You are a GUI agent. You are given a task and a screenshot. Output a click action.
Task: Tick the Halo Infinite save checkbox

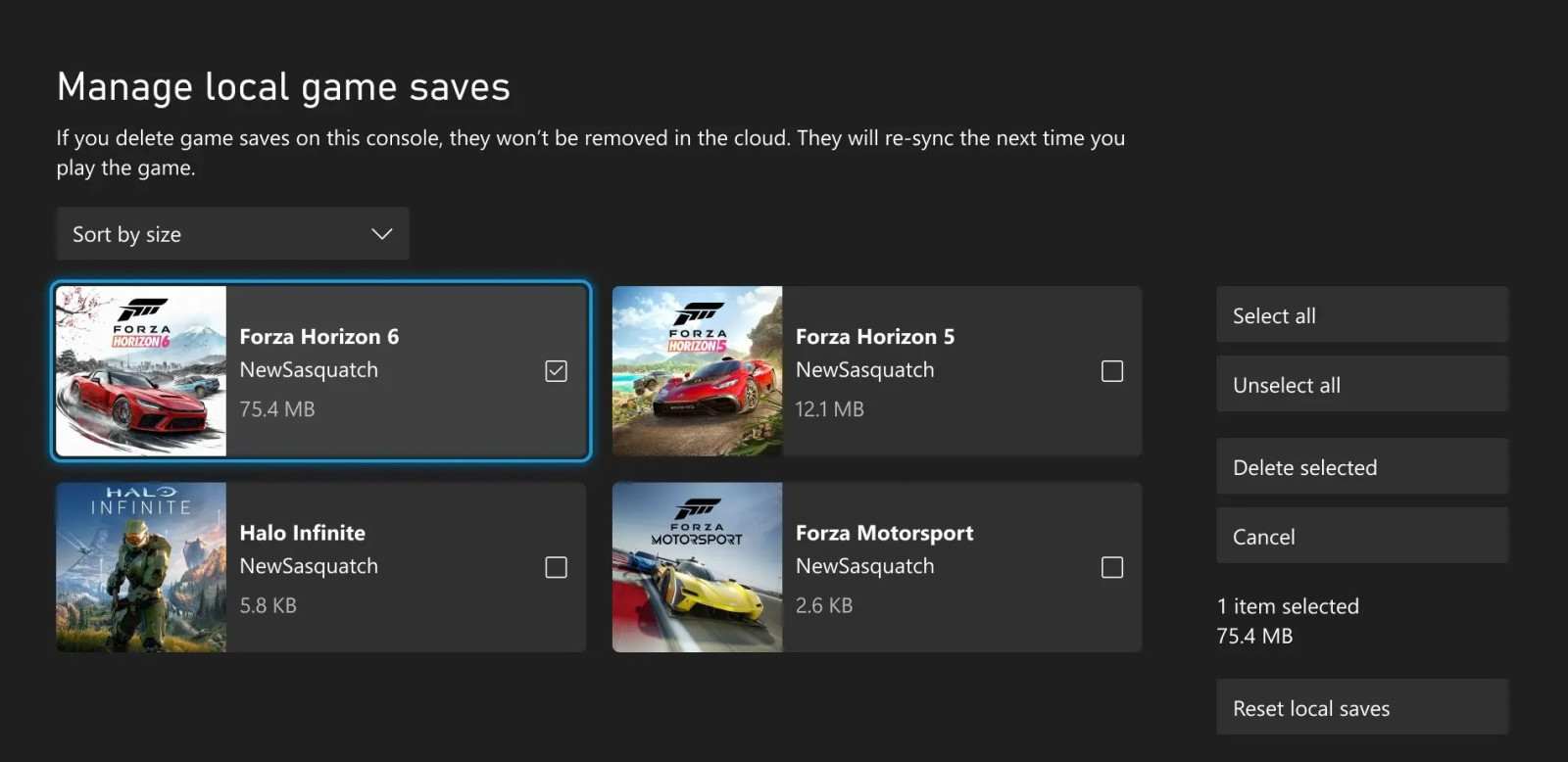click(x=556, y=567)
